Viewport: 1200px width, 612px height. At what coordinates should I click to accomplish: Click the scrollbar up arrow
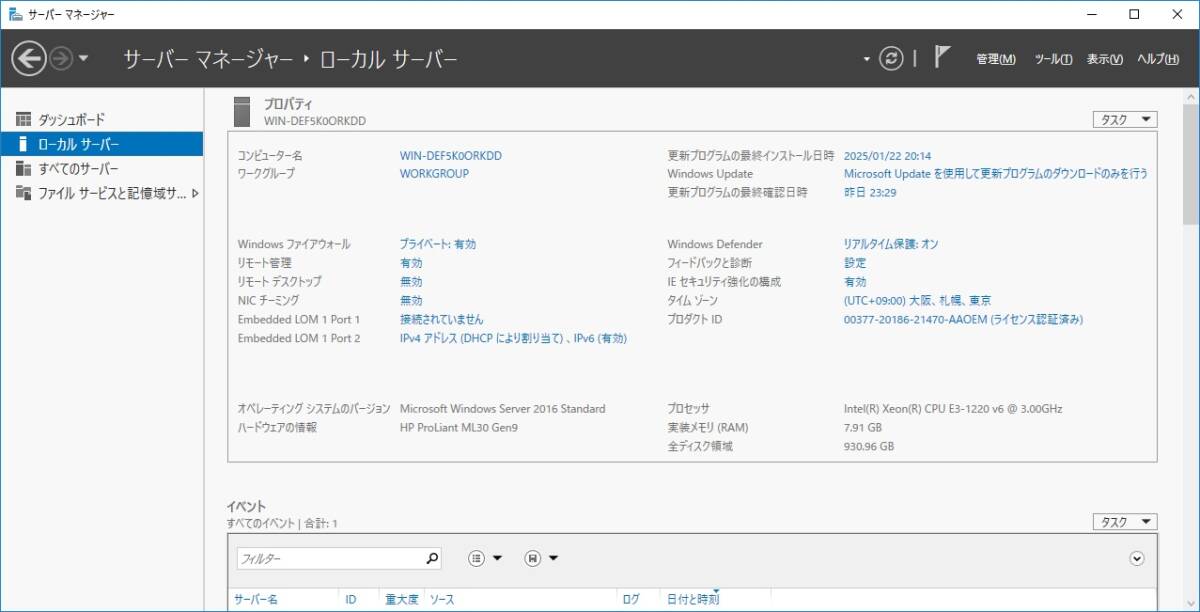pyautogui.click(x=1190, y=95)
